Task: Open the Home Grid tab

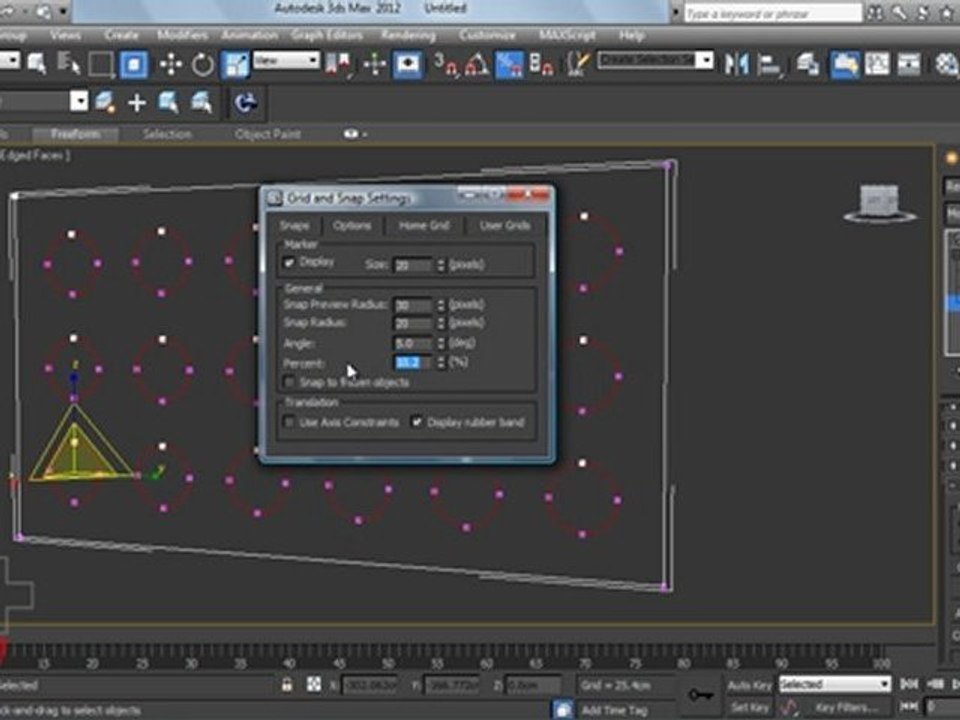Action: (x=424, y=225)
